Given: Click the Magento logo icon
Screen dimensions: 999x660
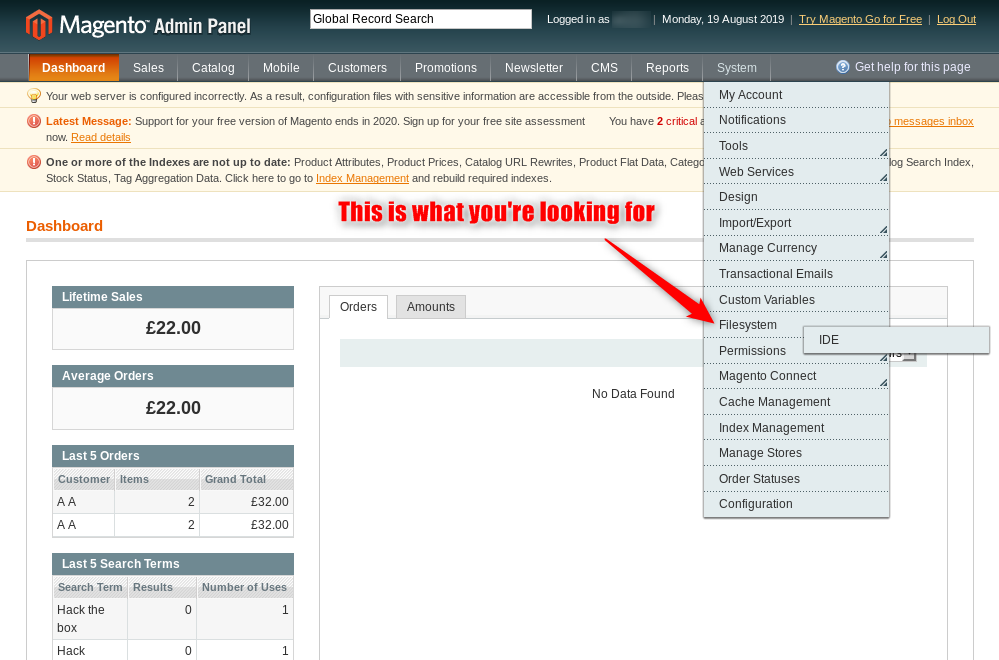Looking at the screenshot, I should coord(39,24).
